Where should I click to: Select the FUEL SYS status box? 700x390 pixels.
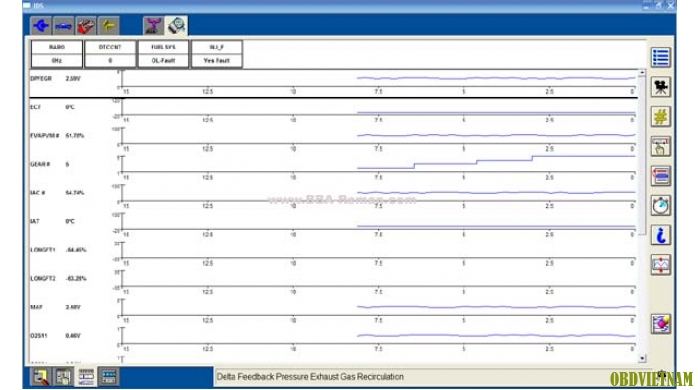[x=163, y=54]
